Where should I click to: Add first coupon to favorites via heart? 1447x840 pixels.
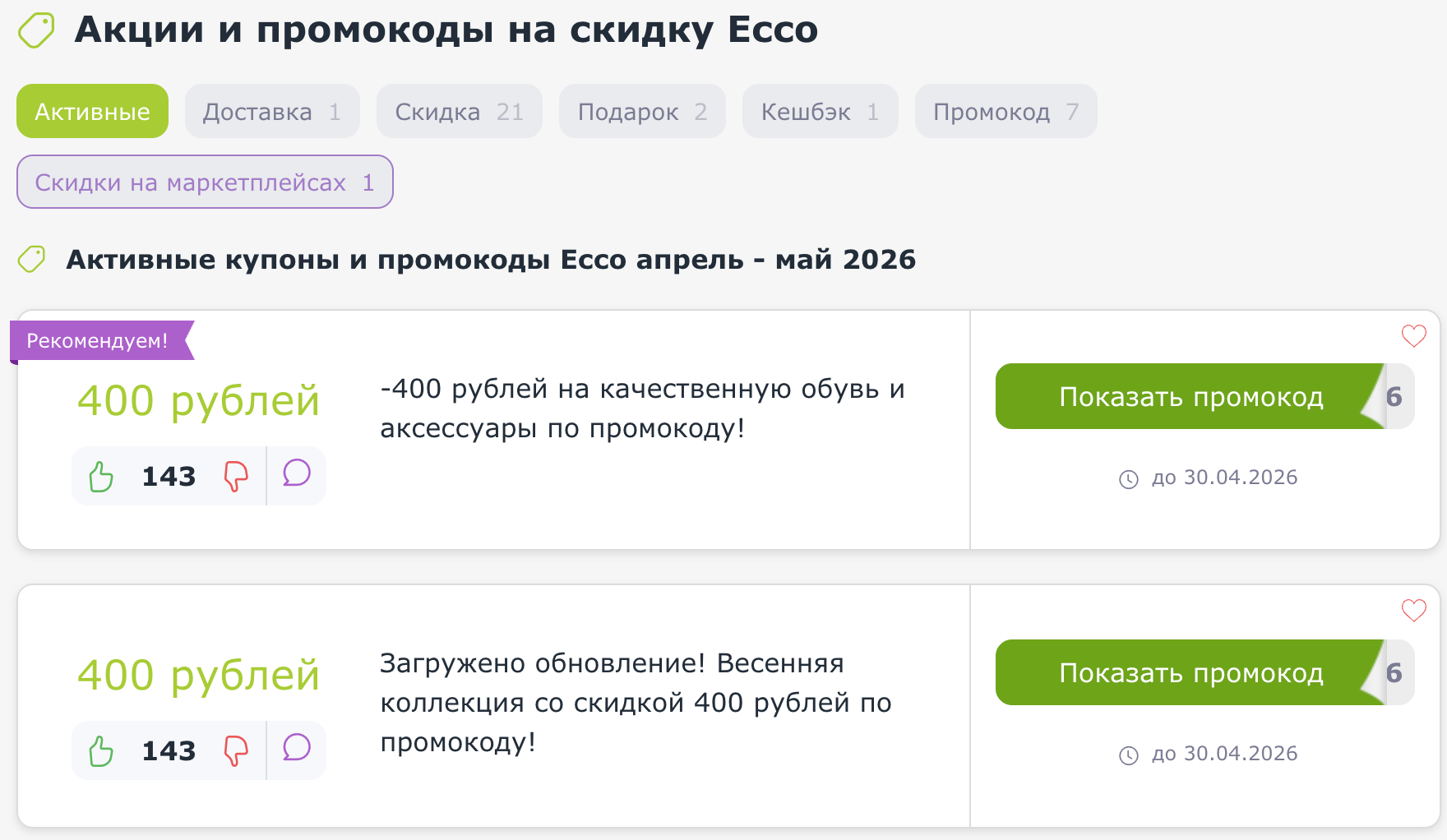[x=1413, y=335]
